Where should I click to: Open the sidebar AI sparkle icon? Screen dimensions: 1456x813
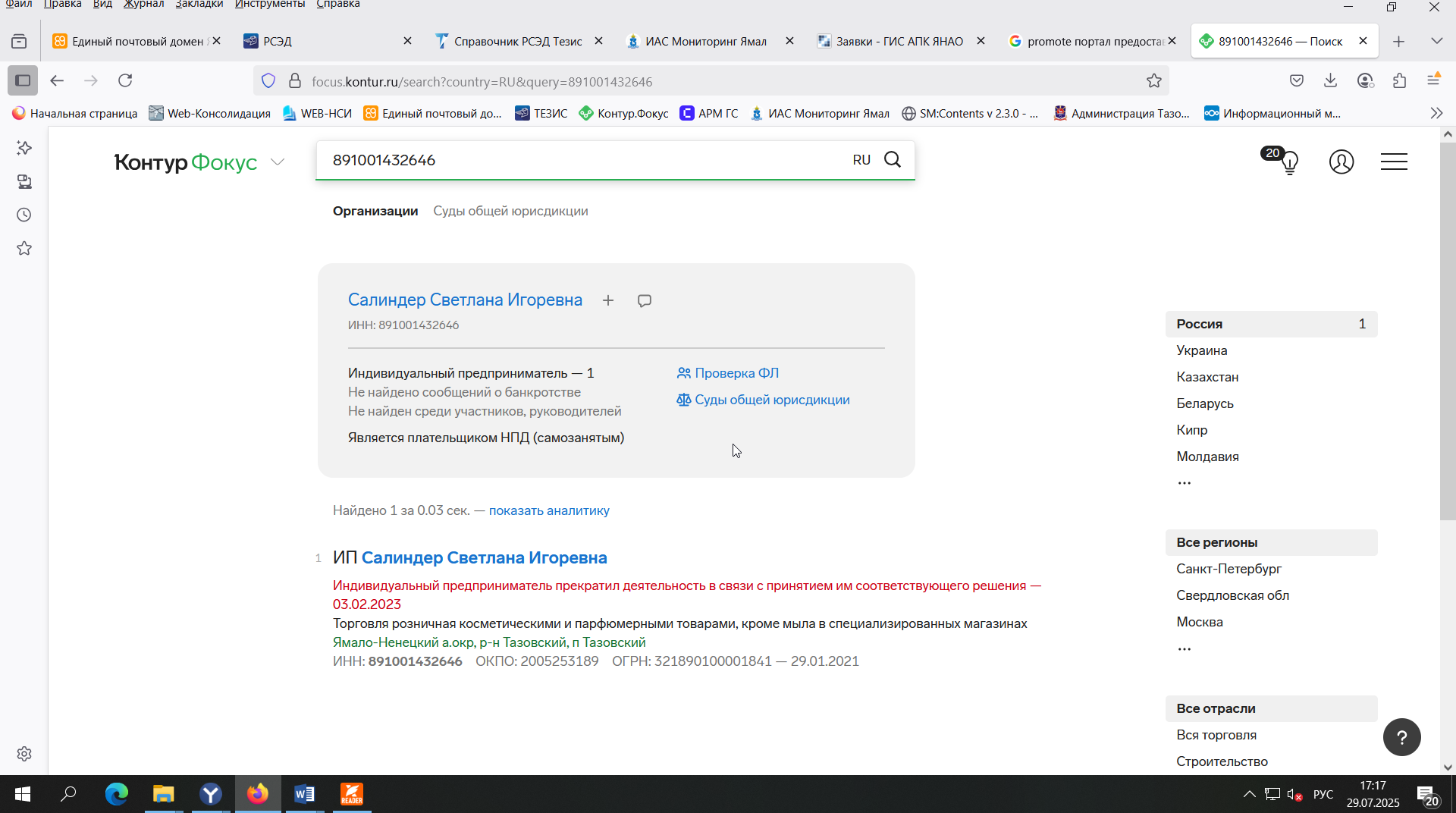click(x=24, y=148)
